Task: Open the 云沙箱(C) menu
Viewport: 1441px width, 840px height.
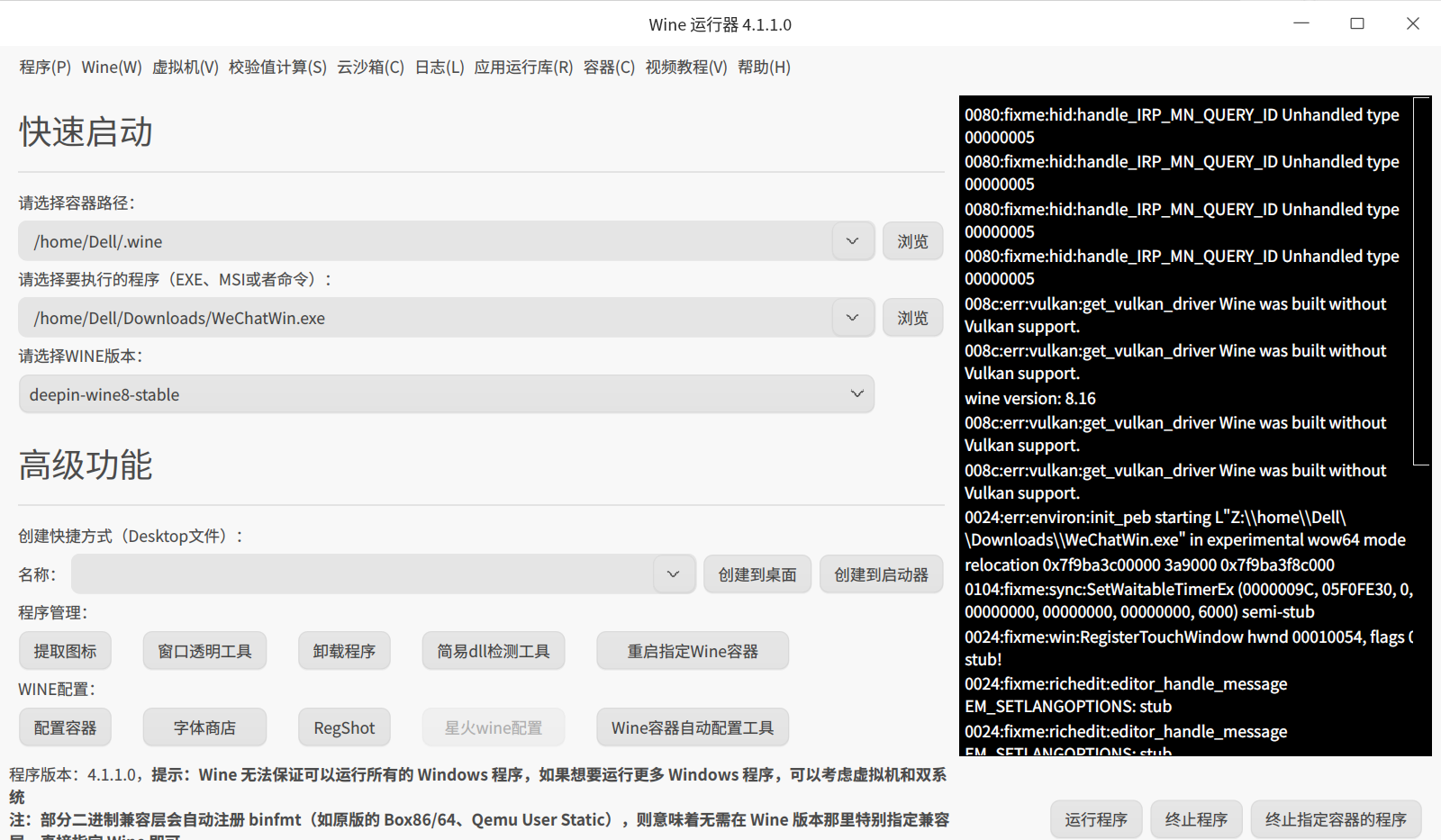Action: point(370,68)
